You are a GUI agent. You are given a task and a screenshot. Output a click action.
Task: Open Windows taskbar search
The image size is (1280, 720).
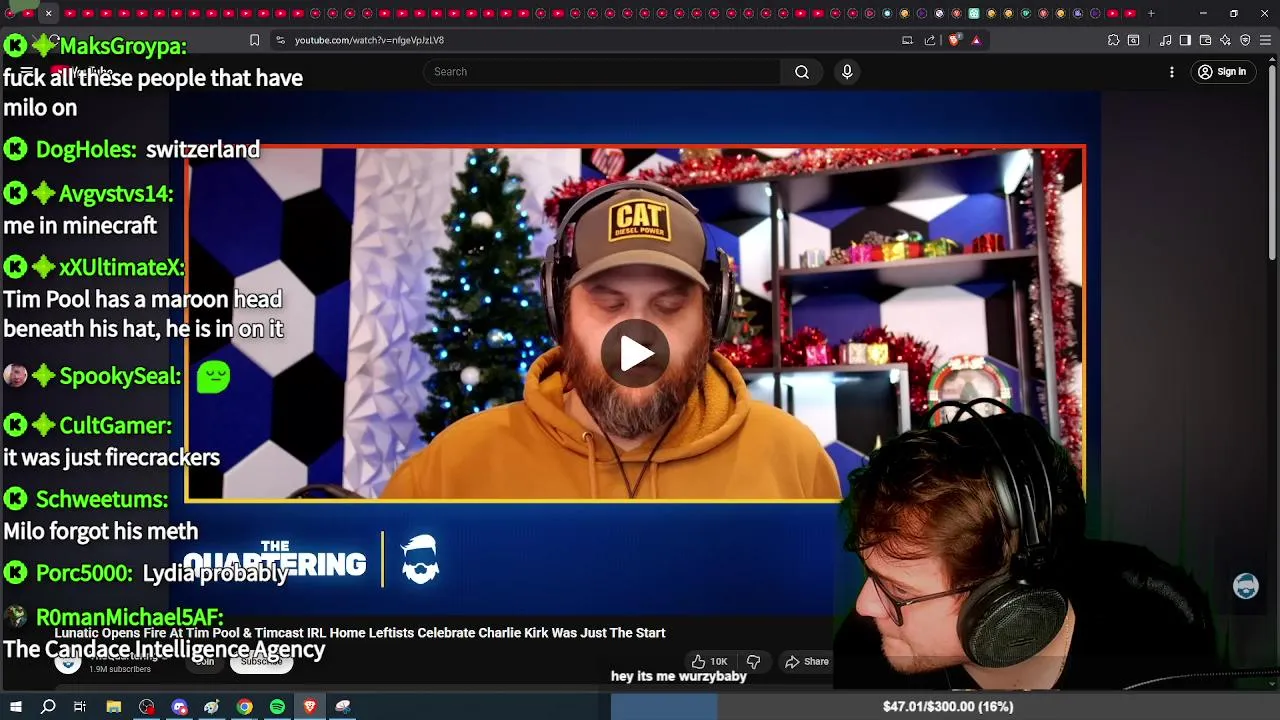click(48, 707)
